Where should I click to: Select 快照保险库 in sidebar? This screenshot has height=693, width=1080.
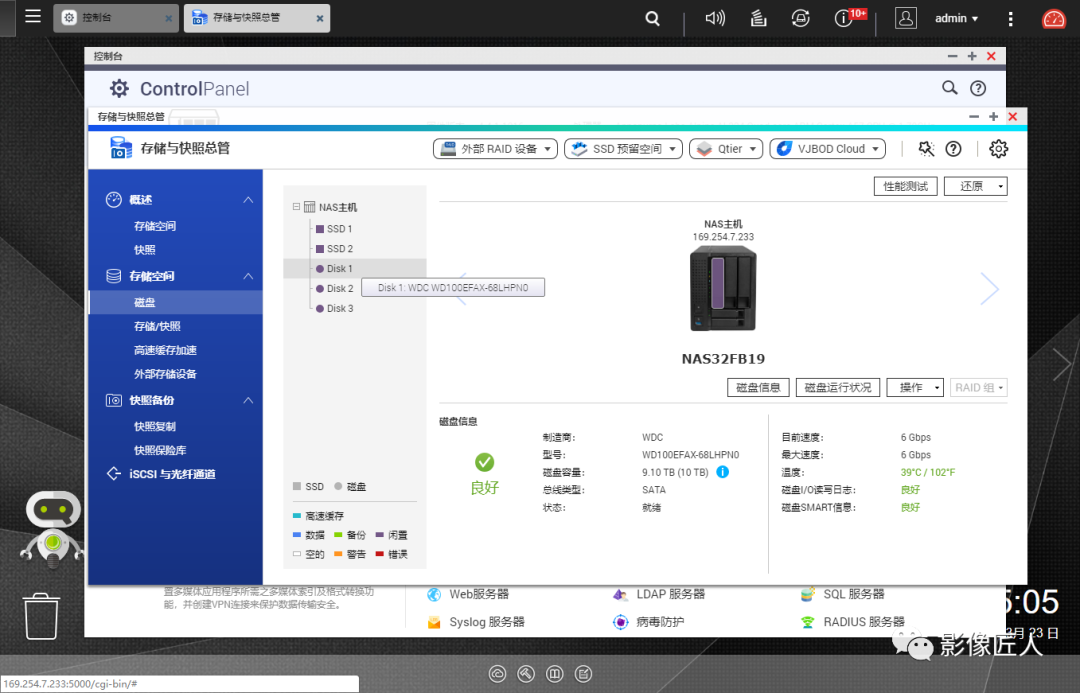160,450
